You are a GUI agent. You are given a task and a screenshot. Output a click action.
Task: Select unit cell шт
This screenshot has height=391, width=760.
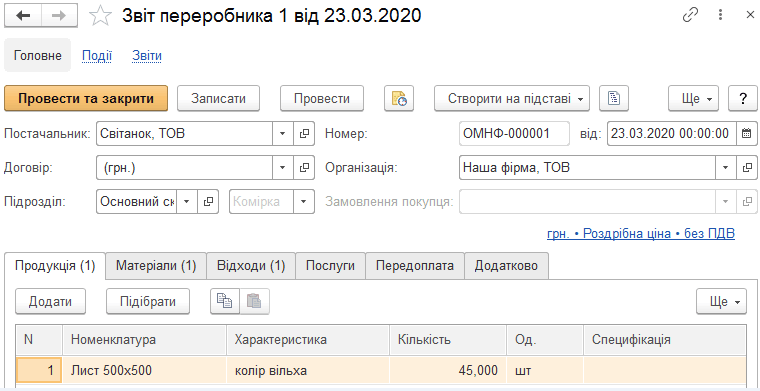coord(545,371)
